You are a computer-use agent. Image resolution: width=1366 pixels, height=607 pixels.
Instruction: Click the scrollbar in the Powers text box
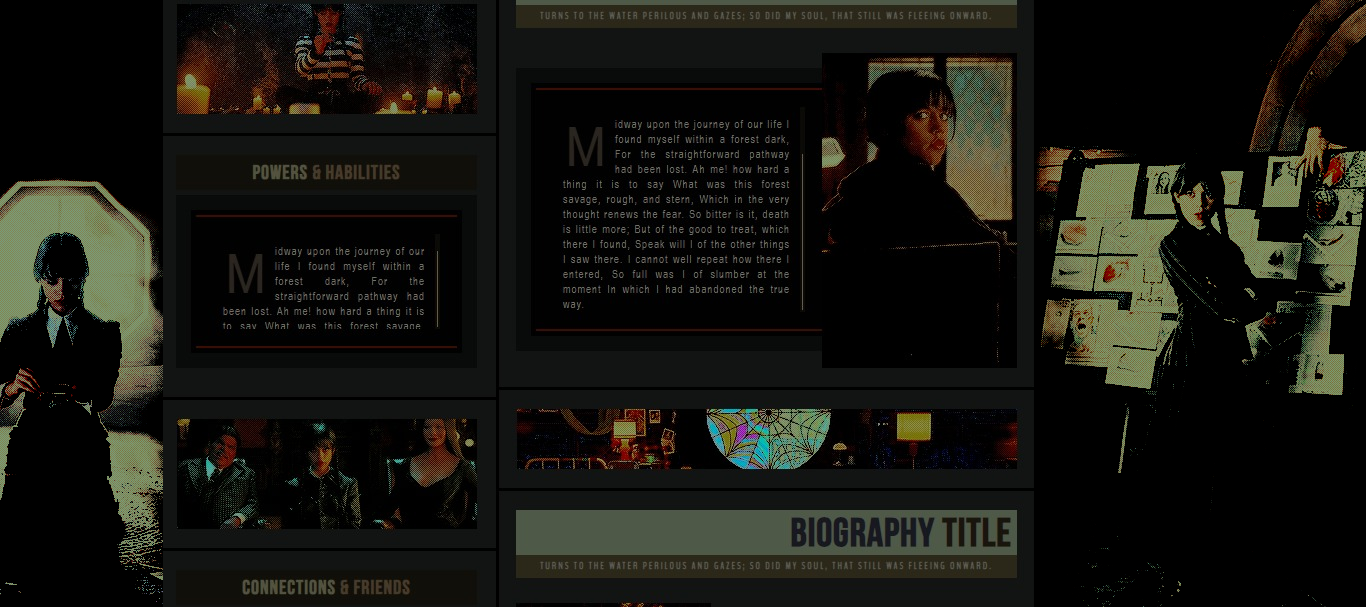coord(438,280)
